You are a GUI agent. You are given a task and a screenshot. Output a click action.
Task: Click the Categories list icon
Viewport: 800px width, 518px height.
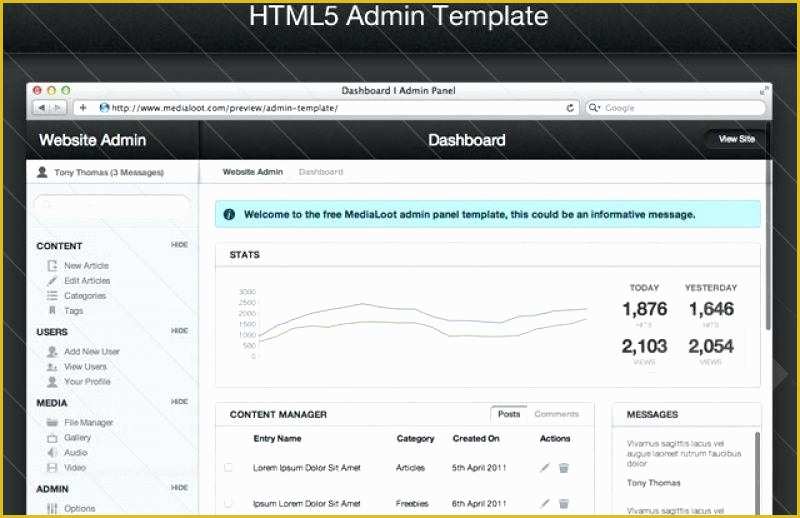point(52,295)
